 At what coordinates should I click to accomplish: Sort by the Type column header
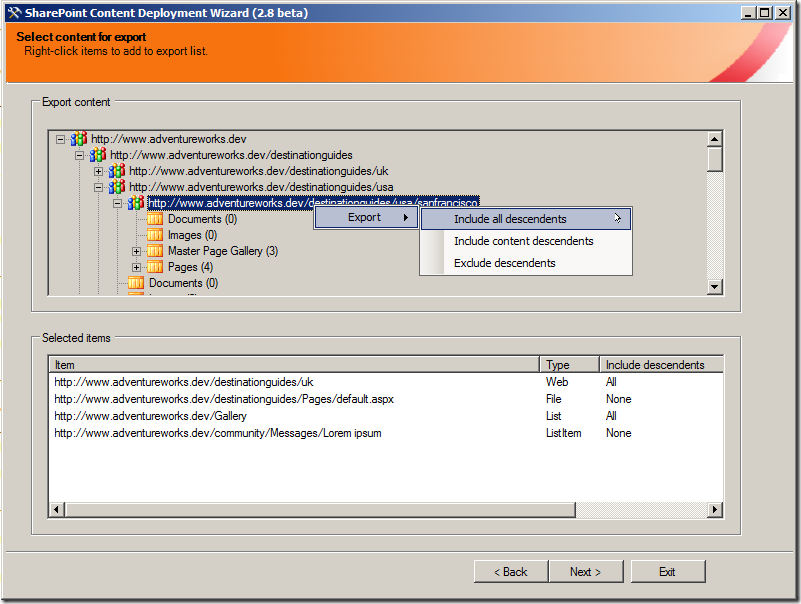coord(570,364)
